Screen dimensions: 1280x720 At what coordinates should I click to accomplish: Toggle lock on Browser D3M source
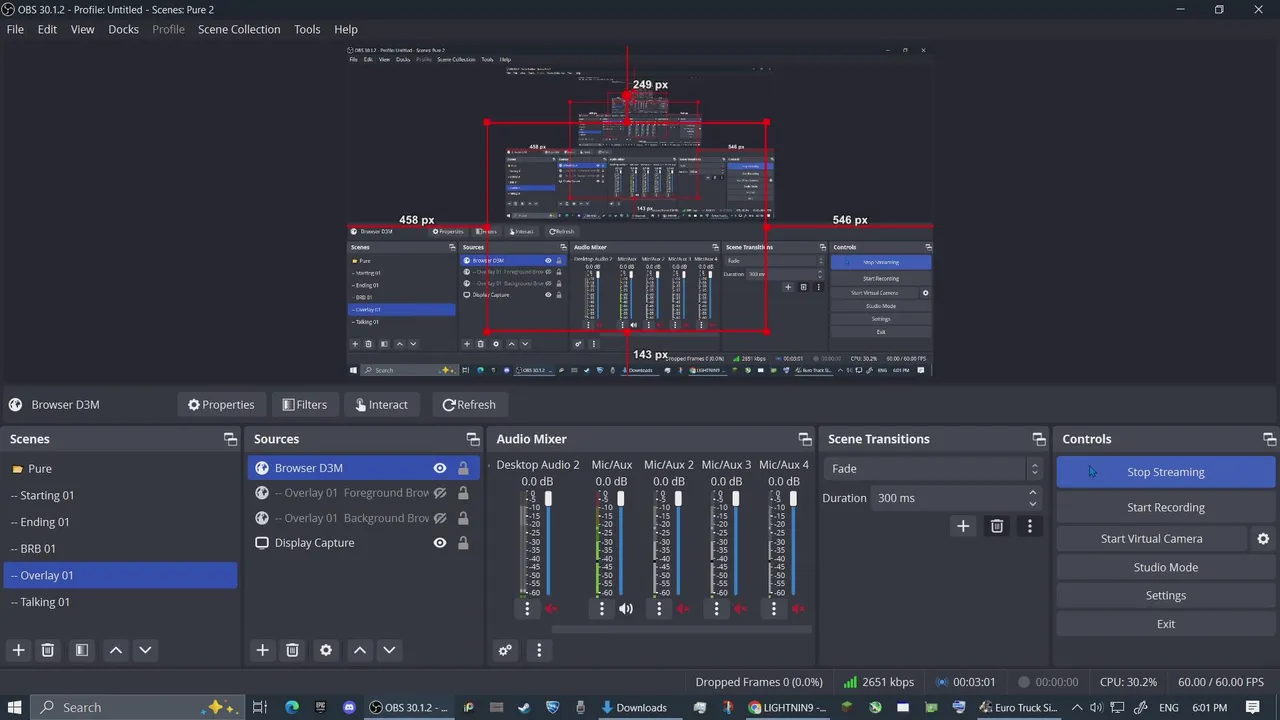coord(463,468)
